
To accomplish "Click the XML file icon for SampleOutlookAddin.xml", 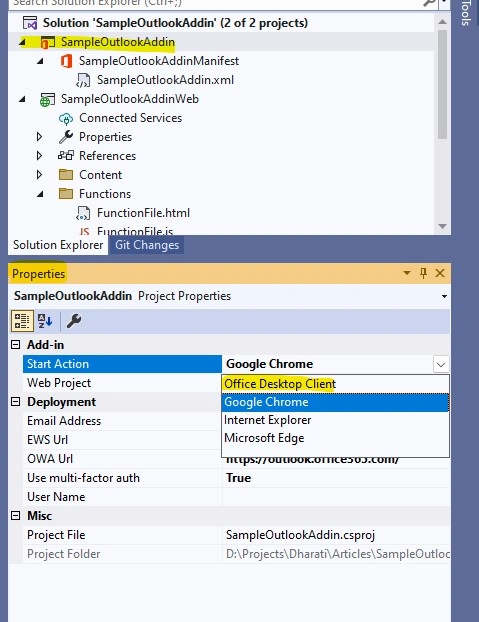I will click(x=83, y=80).
